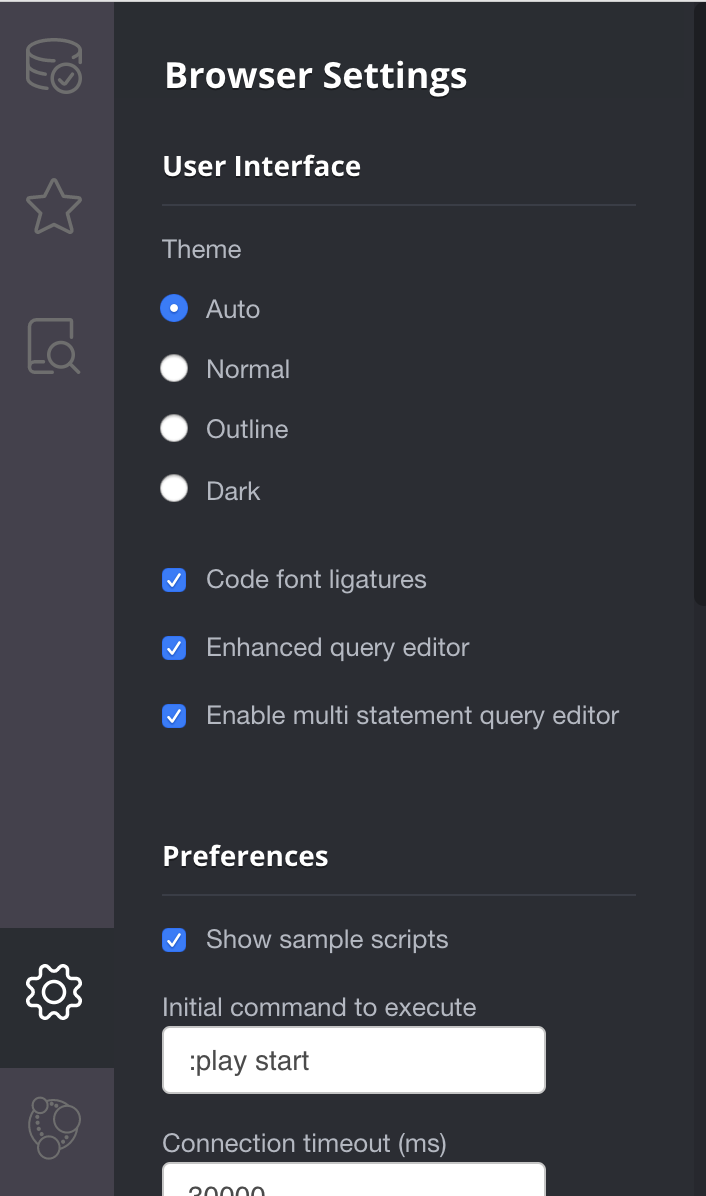Screen dimensions: 706x1196
Task: Switch theme to Dark
Action: point(174,489)
